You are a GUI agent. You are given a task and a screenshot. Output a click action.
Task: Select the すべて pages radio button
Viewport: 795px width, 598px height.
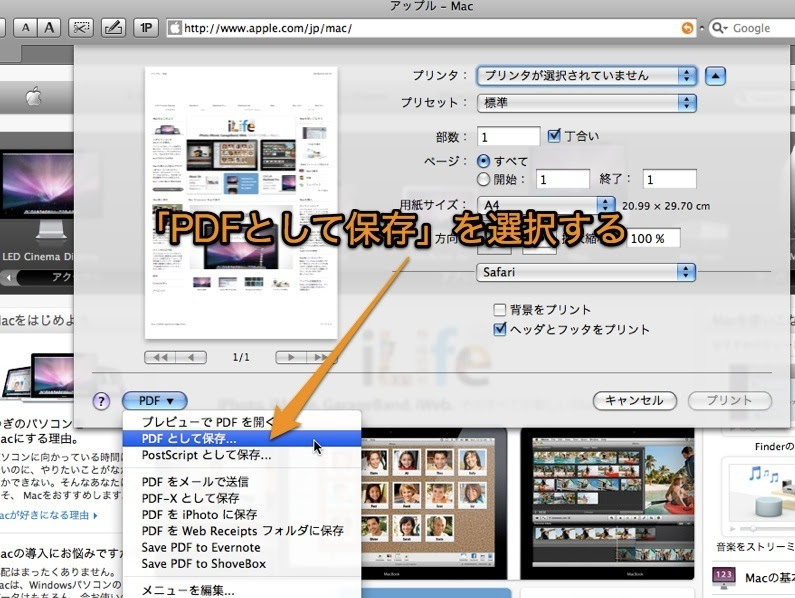(484, 161)
